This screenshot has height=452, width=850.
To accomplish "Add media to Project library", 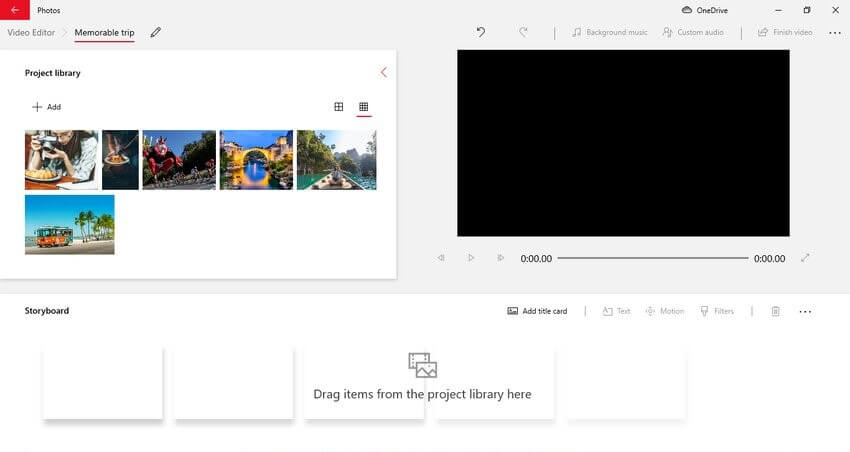I will [x=47, y=107].
